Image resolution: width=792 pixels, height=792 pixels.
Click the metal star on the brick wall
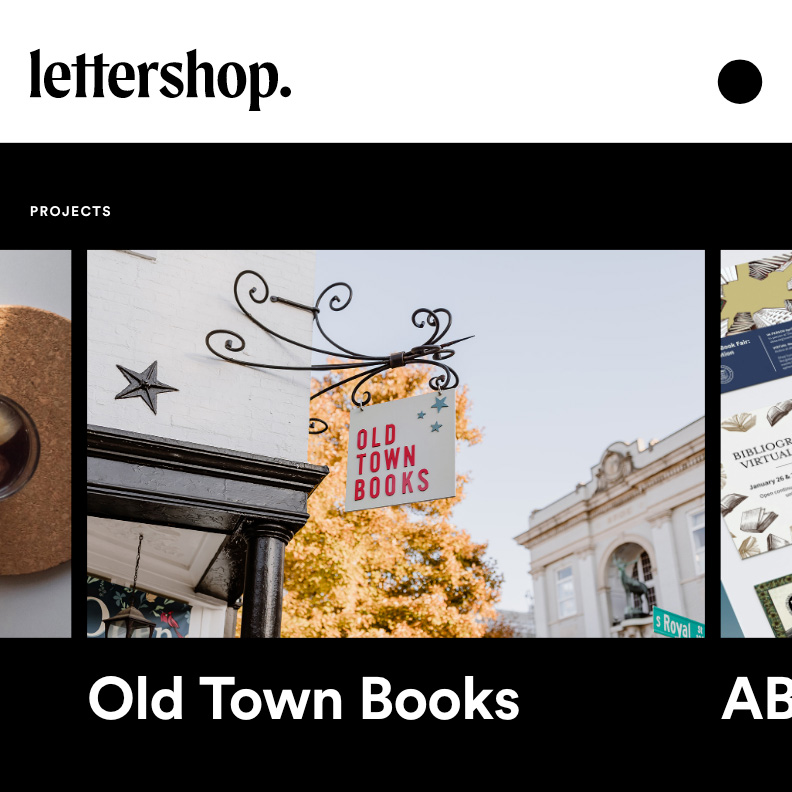(x=146, y=387)
